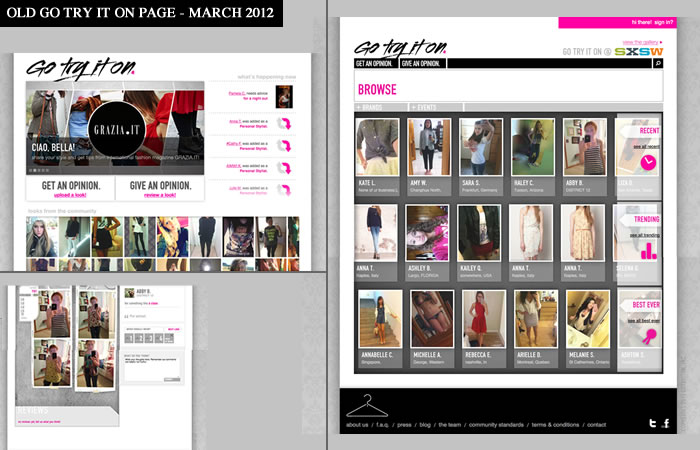This screenshot has width=700, height=450.
Task: Click the Go Try It On logo on the Browse page
Action: 400,48
